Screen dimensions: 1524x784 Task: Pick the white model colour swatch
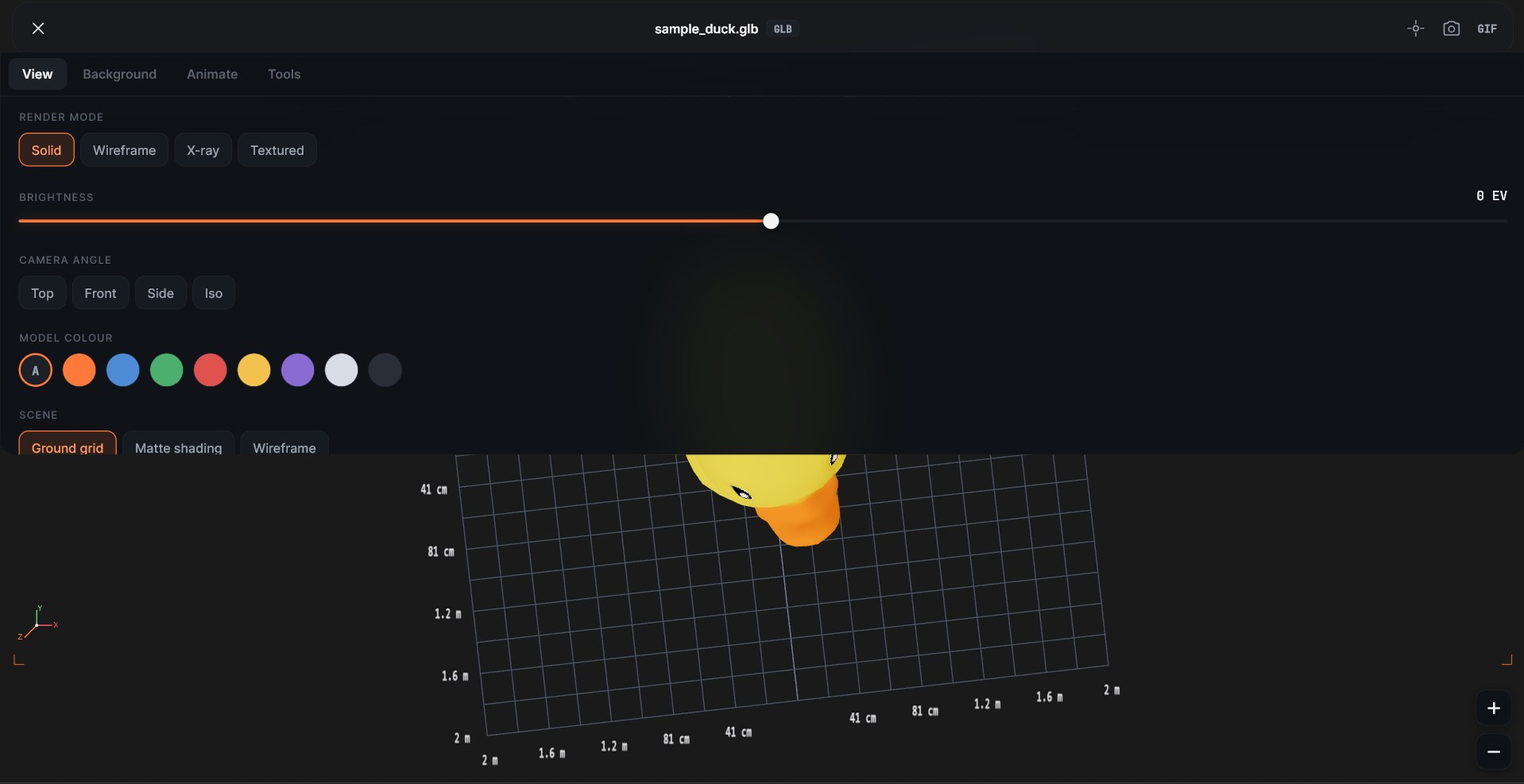pos(342,370)
